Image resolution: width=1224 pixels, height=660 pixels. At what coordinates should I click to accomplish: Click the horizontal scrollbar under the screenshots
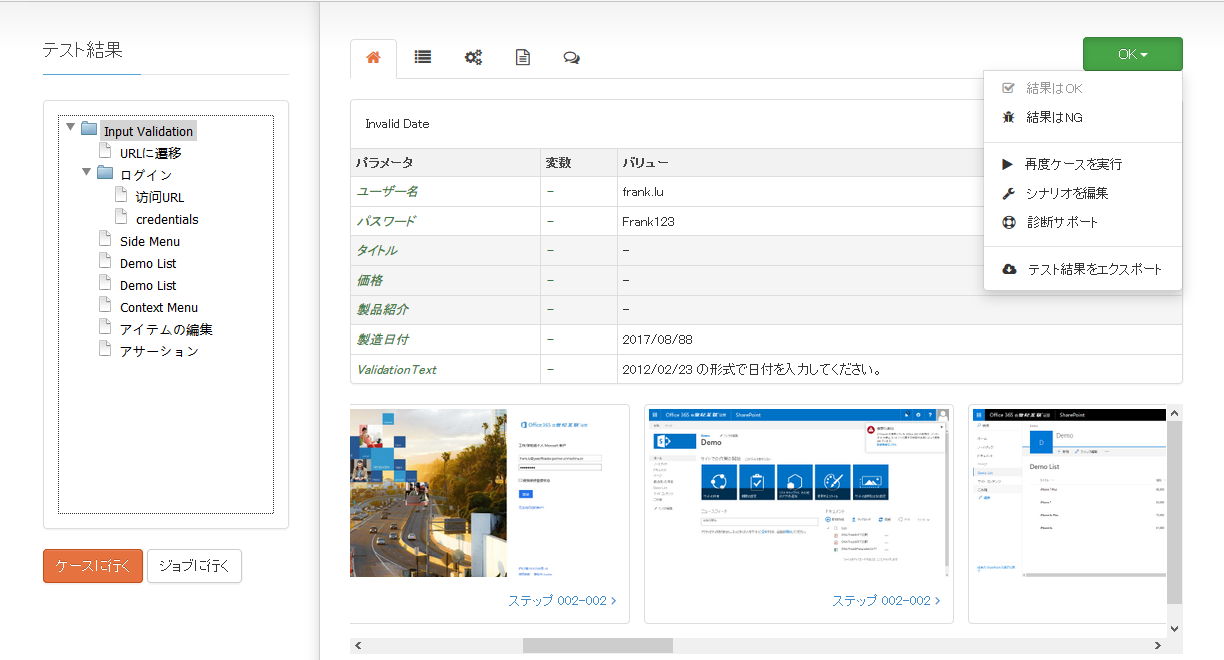click(x=611, y=645)
